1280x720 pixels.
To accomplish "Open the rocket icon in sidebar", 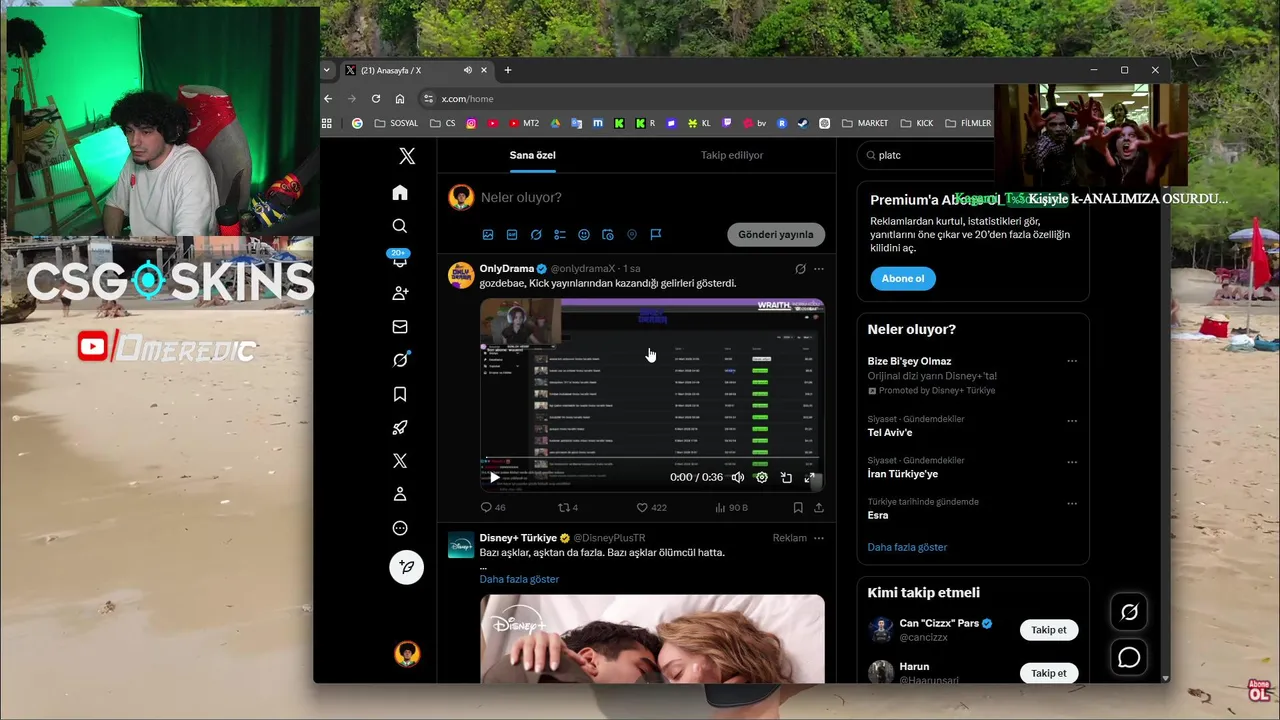I will pos(400,428).
